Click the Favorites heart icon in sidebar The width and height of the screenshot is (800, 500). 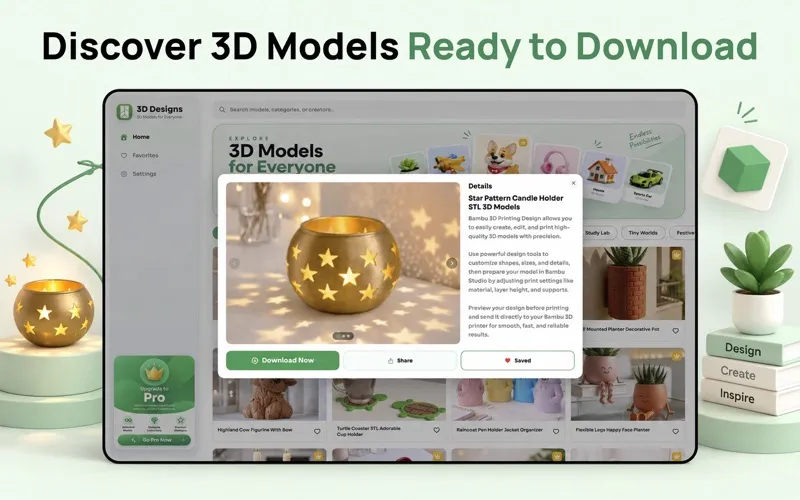pyautogui.click(x=123, y=155)
